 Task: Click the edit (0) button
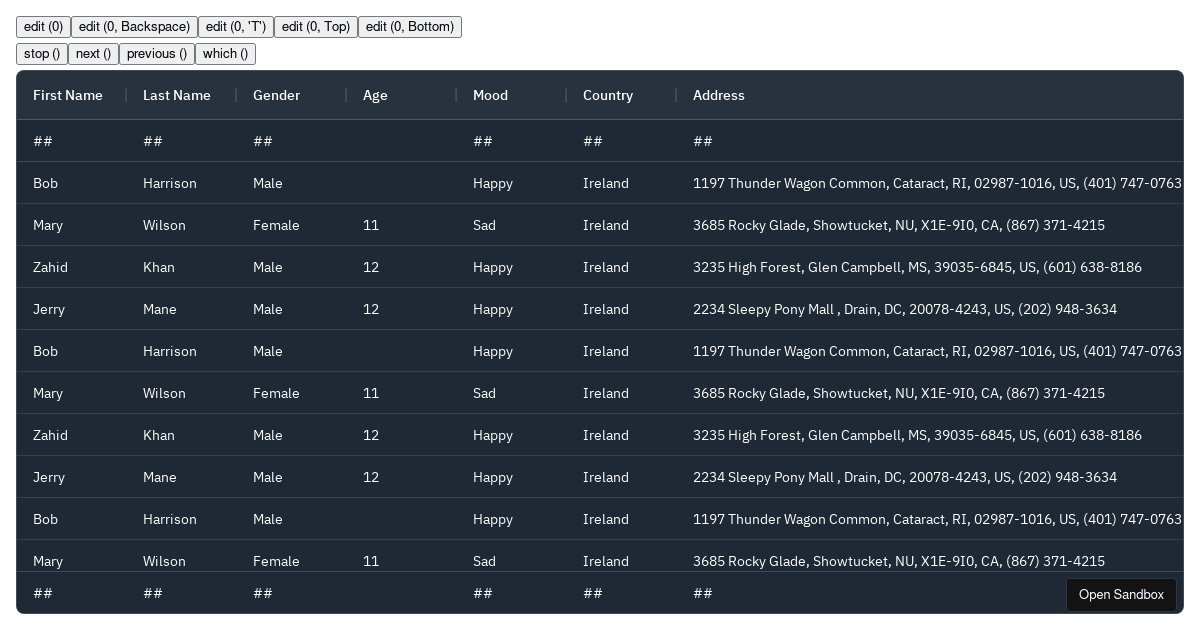click(x=43, y=27)
